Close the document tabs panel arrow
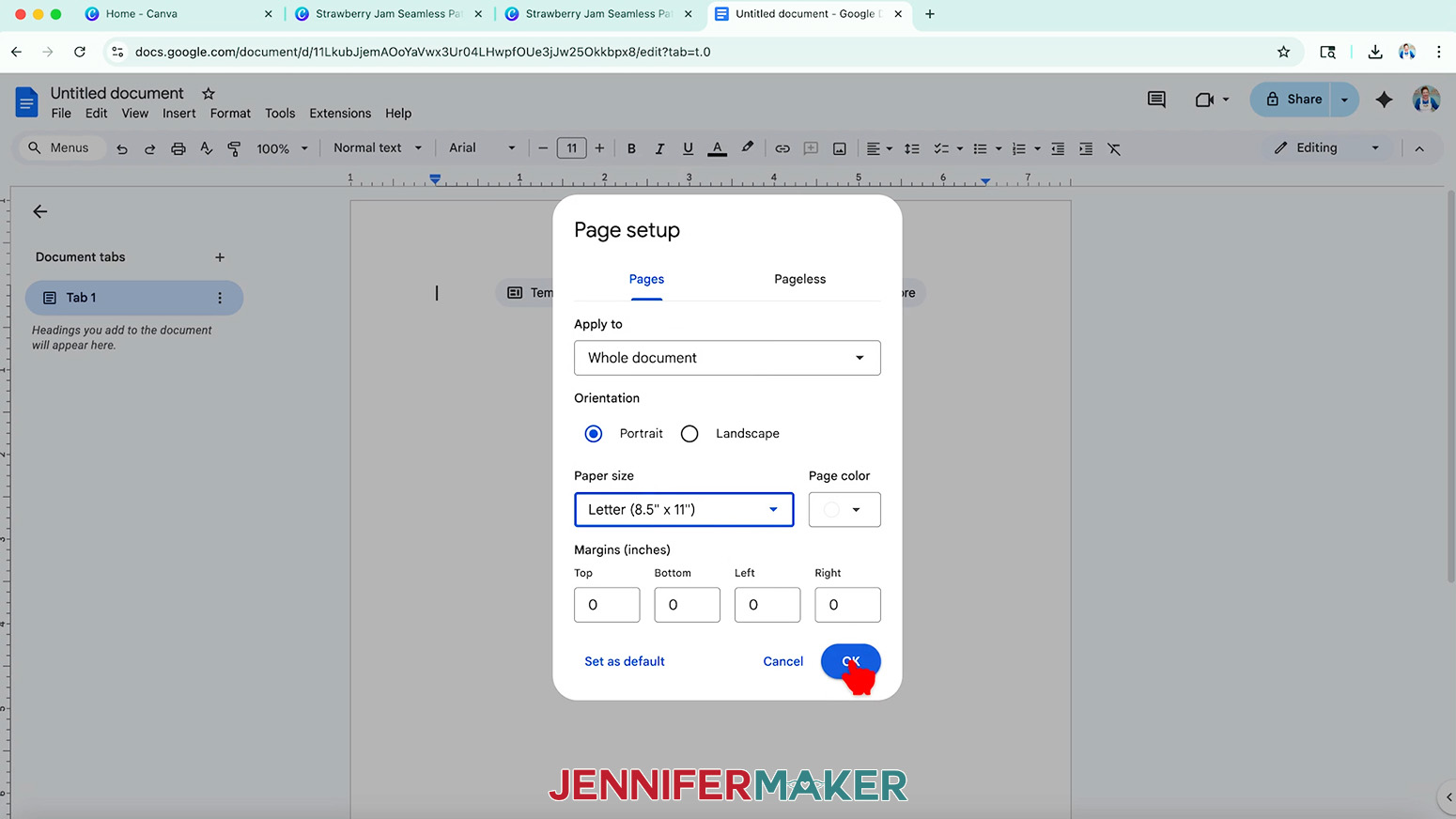 [39, 211]
